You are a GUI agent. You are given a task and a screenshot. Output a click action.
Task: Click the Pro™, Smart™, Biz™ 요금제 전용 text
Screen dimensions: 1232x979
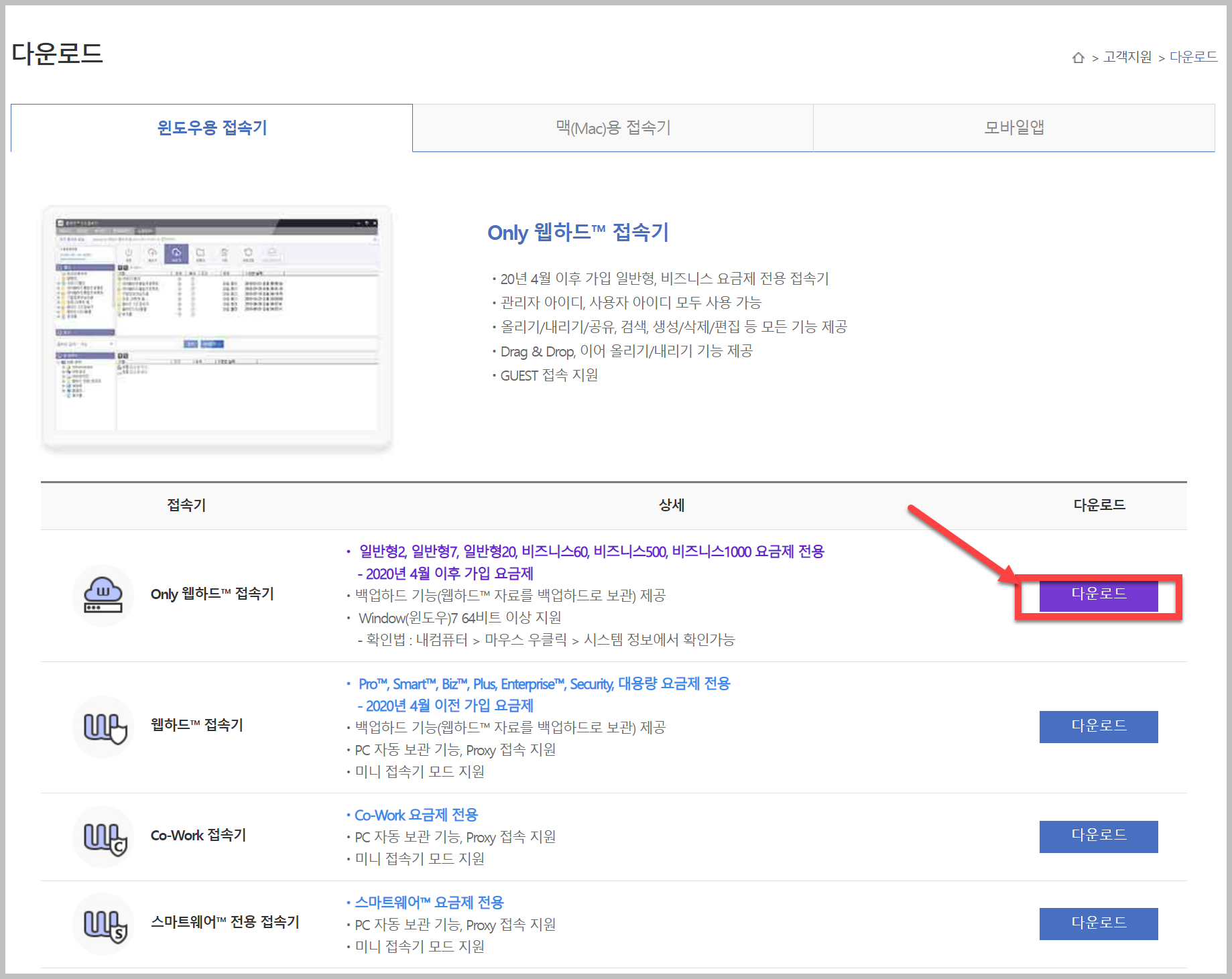coord(544,684)
